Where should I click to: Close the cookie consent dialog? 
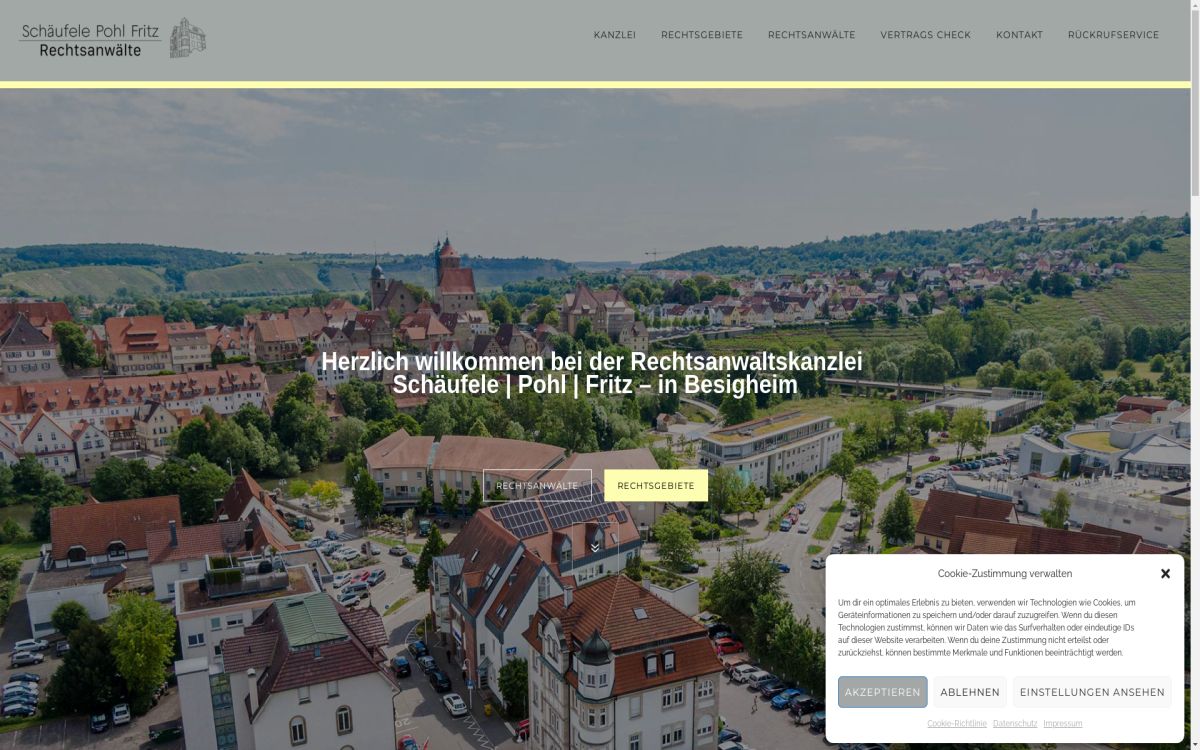pos(1165,574)
